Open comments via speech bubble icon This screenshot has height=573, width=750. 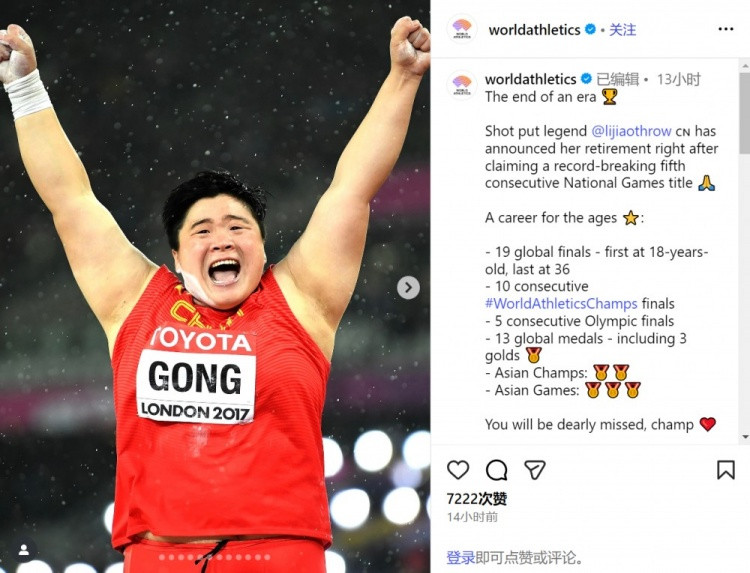pos(496,470)
